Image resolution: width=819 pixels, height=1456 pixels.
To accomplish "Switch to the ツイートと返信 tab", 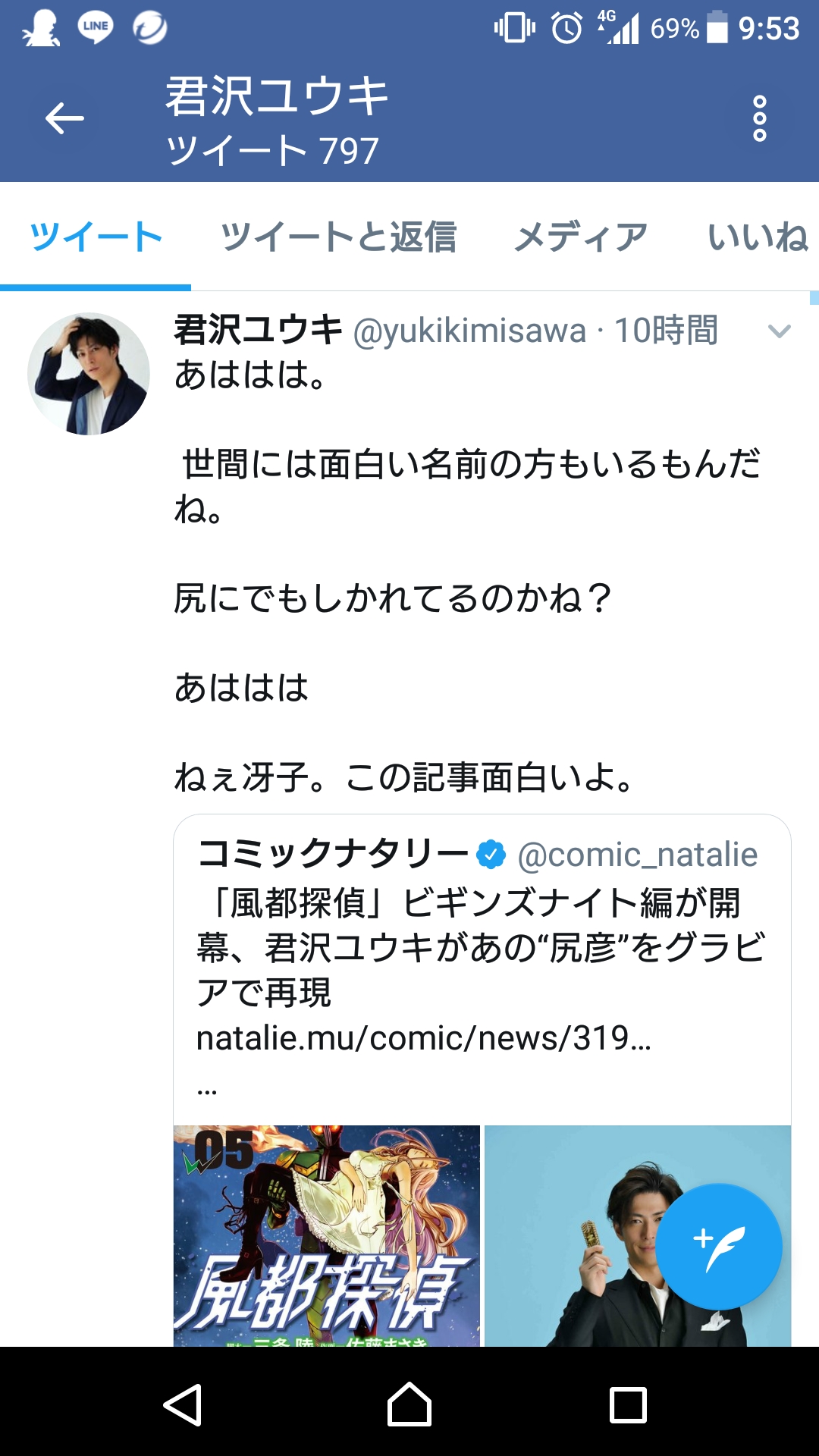I will coord(338,237).
